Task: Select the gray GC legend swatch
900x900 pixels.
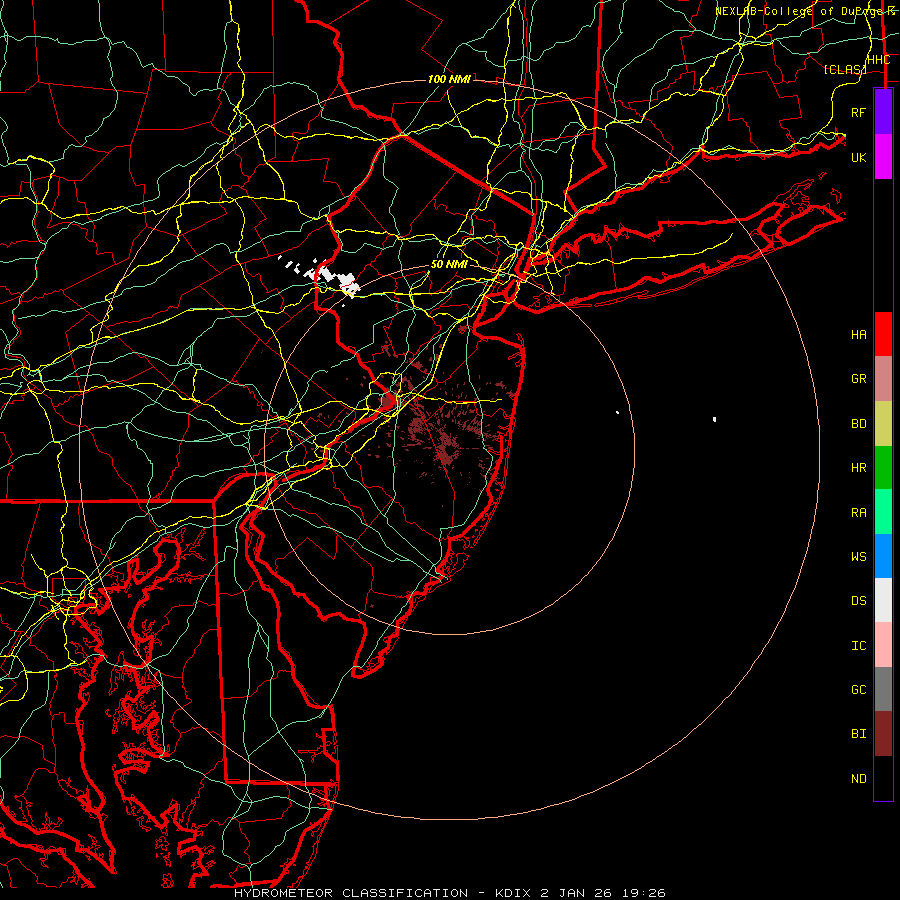Action: [x=883, y=689]
